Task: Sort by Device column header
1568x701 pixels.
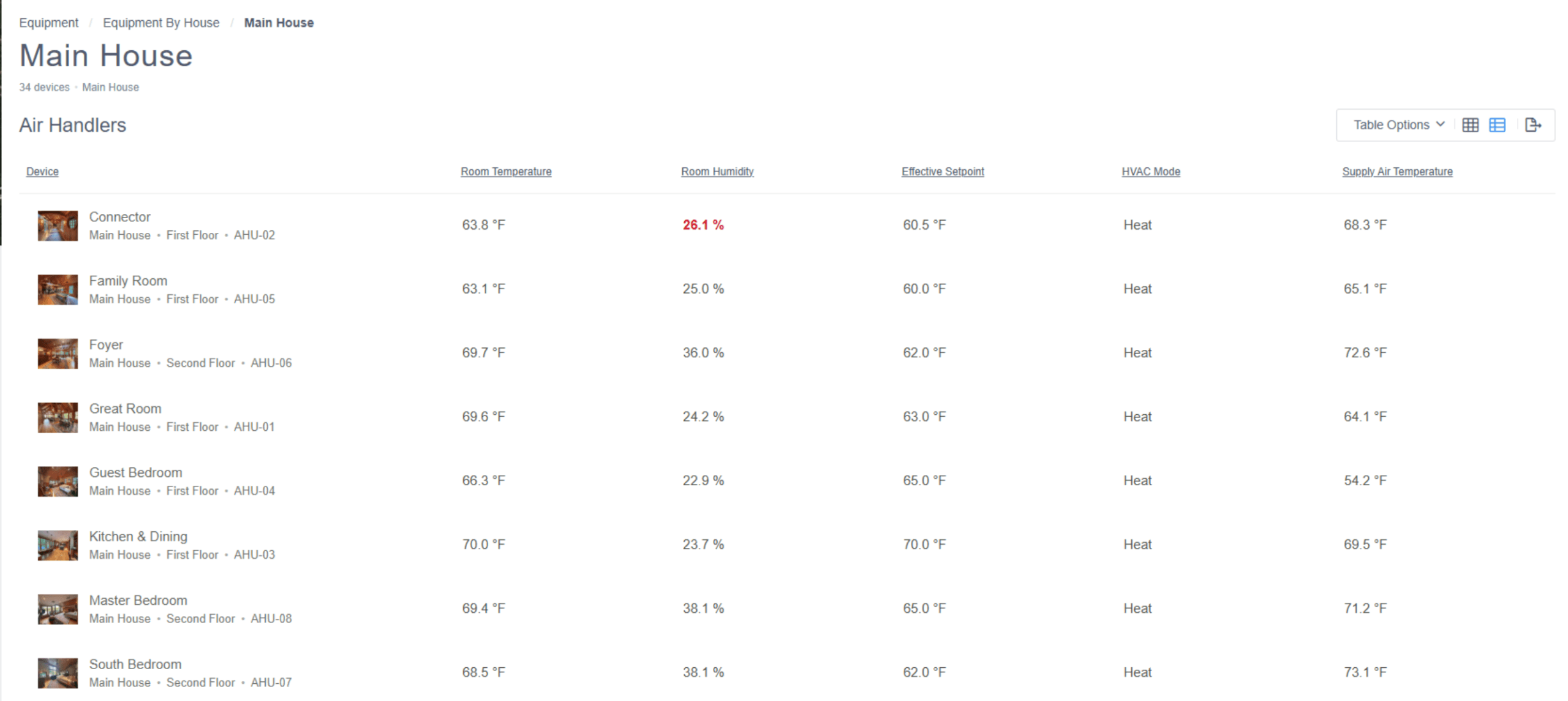Action: pyautogui.click(x=42, y=172)
